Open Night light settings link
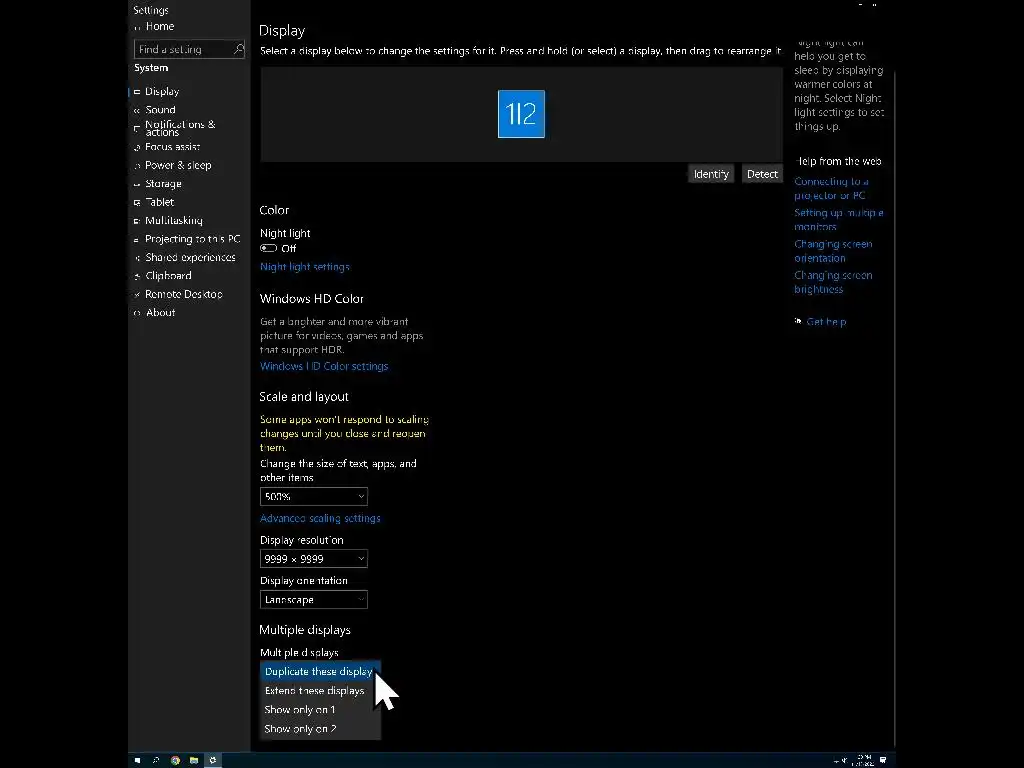 304,266
